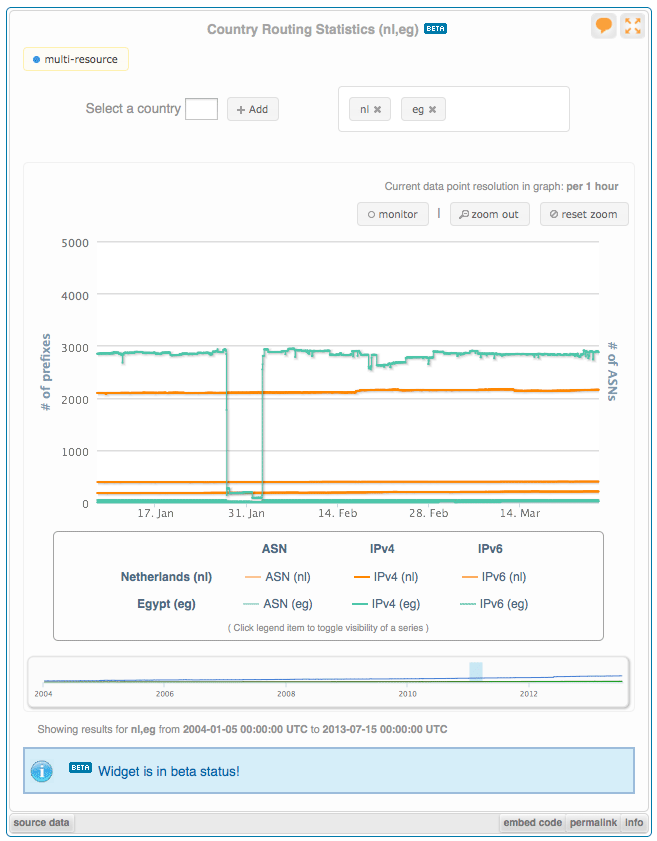Click the Select a country input field
Image resolution: width=657 pixels, height=841 pixels.
click(201, 109)
